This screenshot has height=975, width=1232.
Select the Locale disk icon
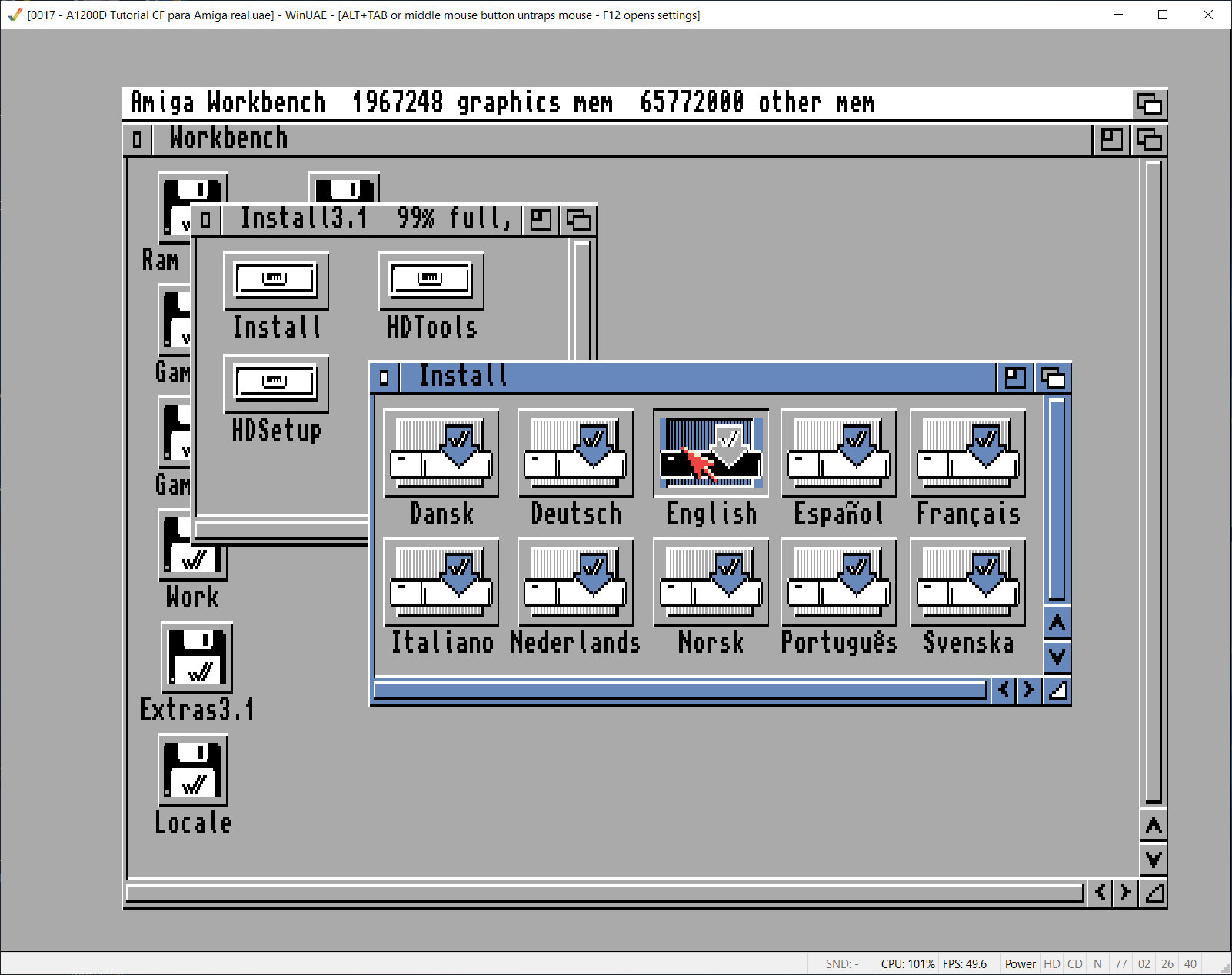[x=192, y=770]
